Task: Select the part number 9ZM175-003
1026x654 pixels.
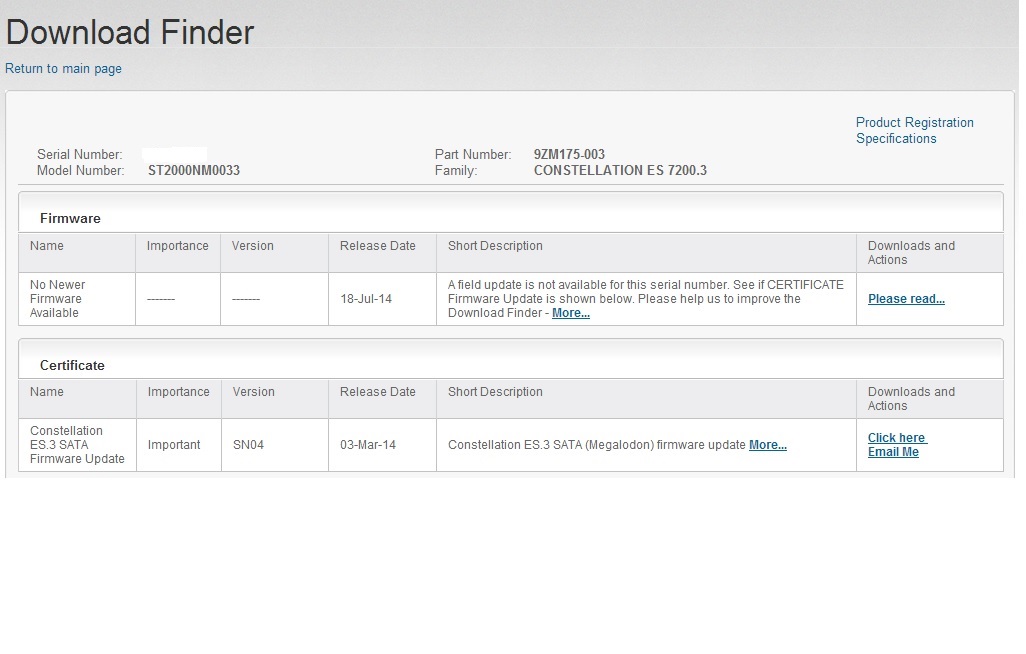Action: coord(569,154)
